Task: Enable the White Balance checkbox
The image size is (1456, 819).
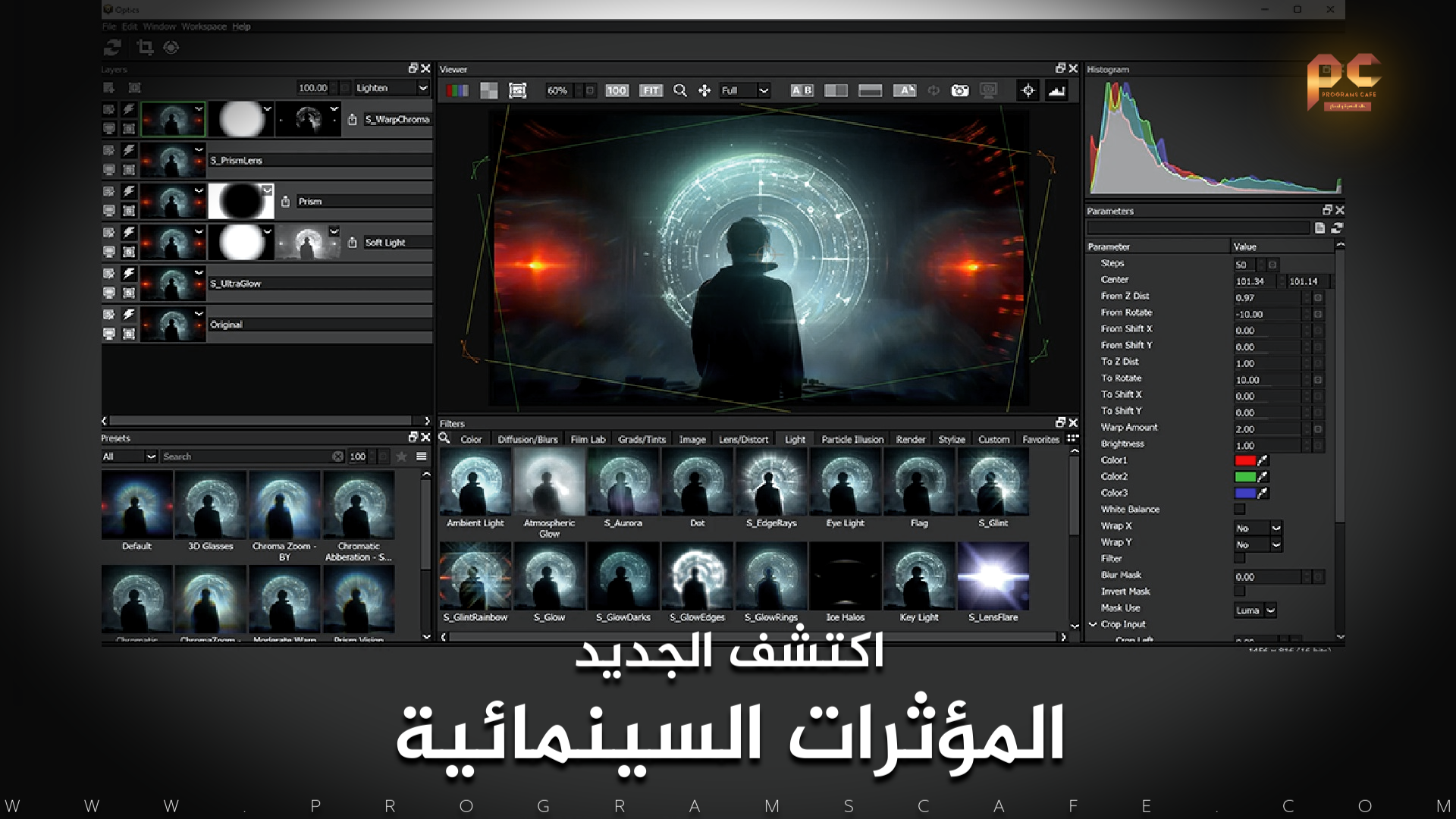Action: pyautogui.click(x=1239, y=510)
